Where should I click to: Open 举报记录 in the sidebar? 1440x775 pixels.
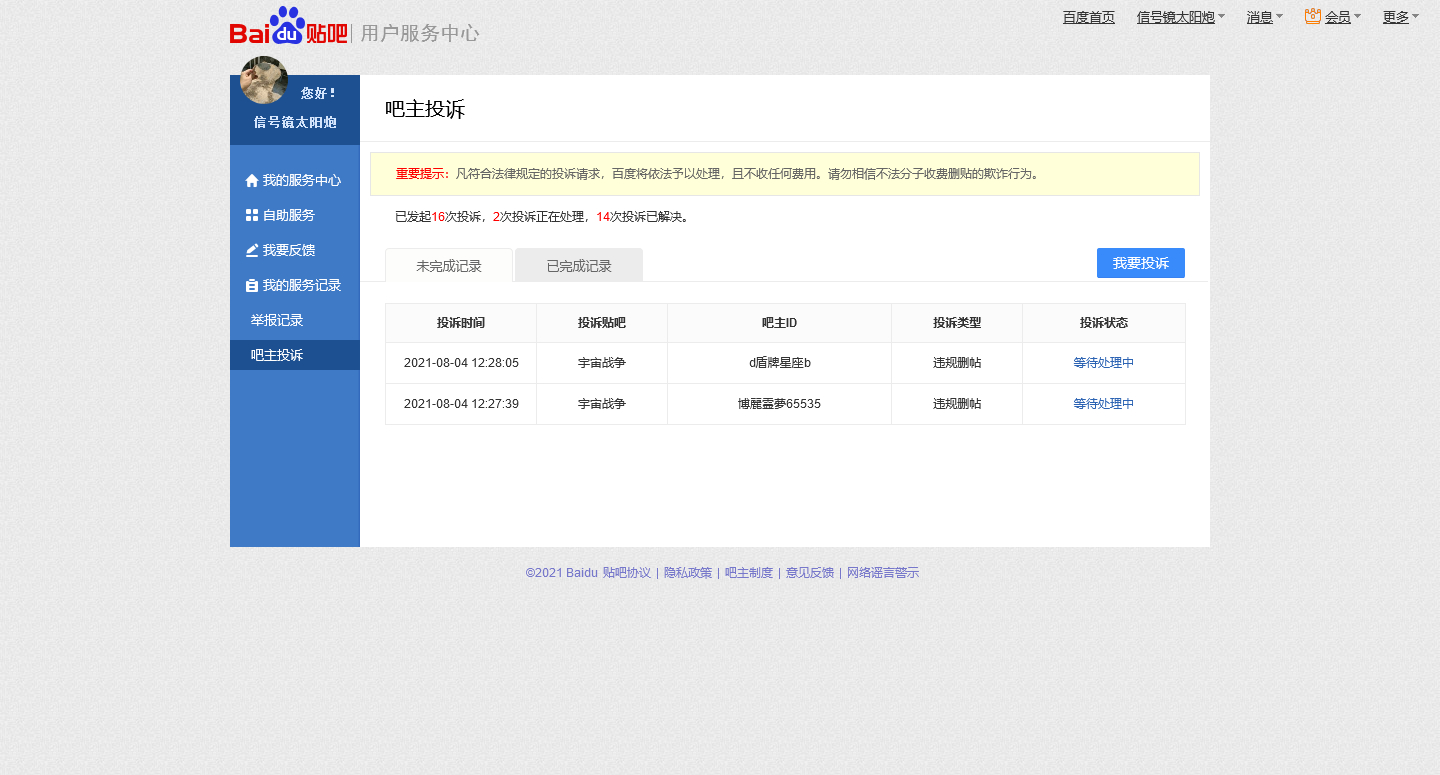coord(277,320)
